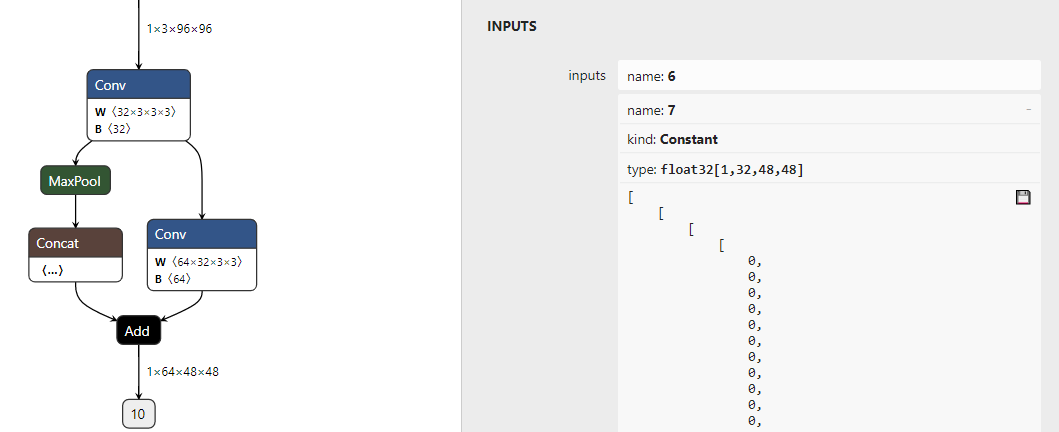Select the second Conv node header
1059x432 pixels.
coord(202,234)
